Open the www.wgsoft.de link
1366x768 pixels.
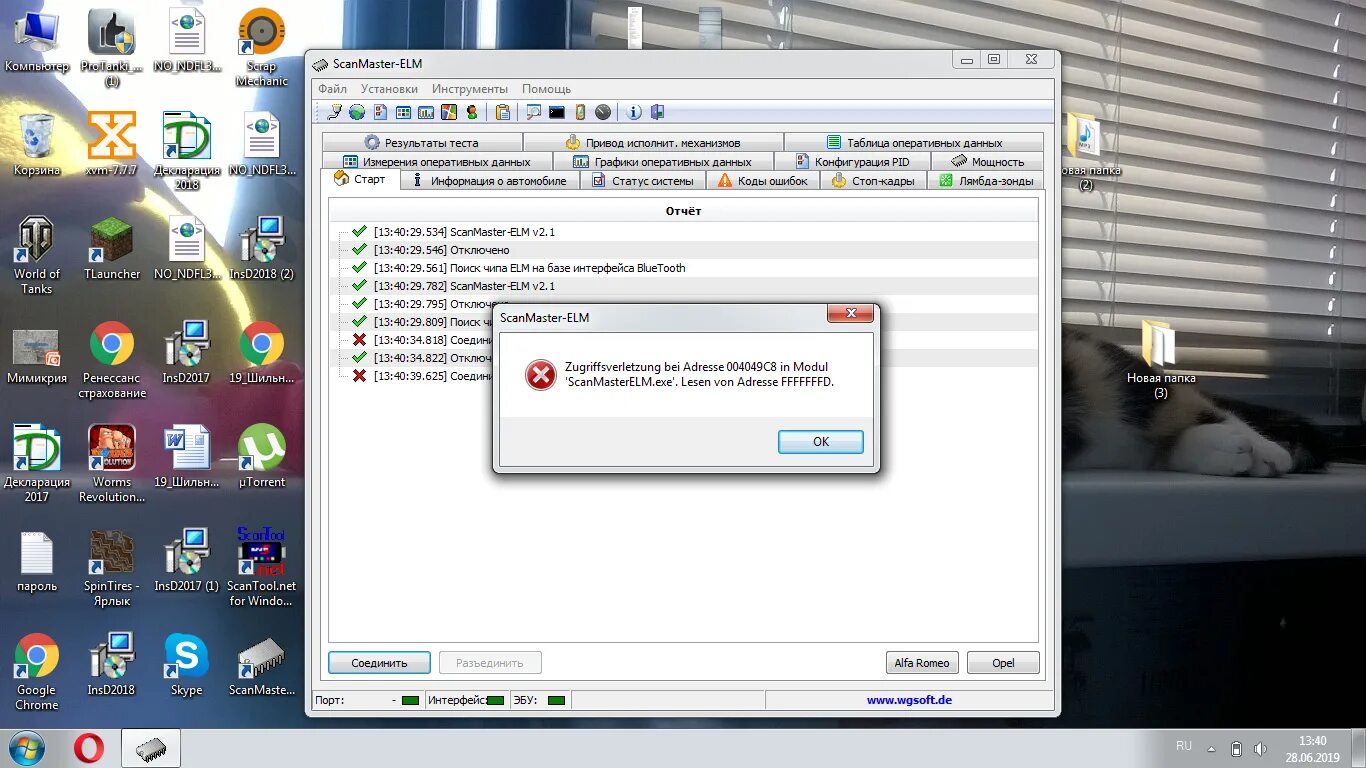click(x=909, y=700)
